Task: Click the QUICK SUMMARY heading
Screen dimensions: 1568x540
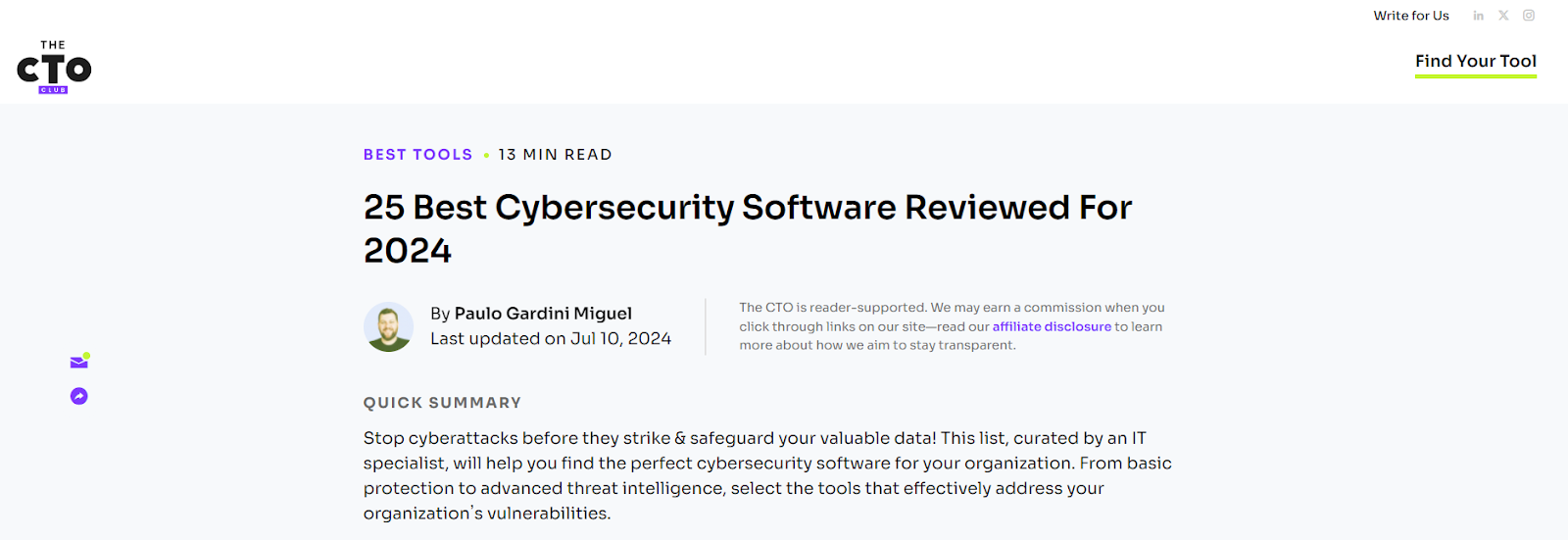Action: 442,403
